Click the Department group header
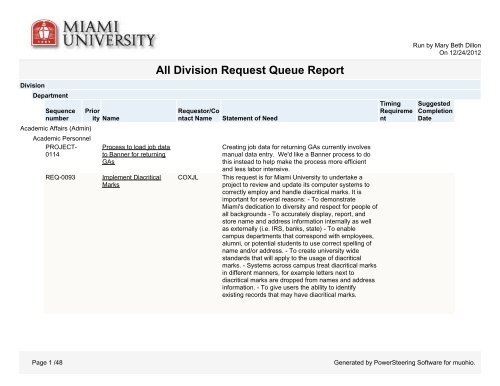Screen dimensions: 500x386 click(50, 95)
